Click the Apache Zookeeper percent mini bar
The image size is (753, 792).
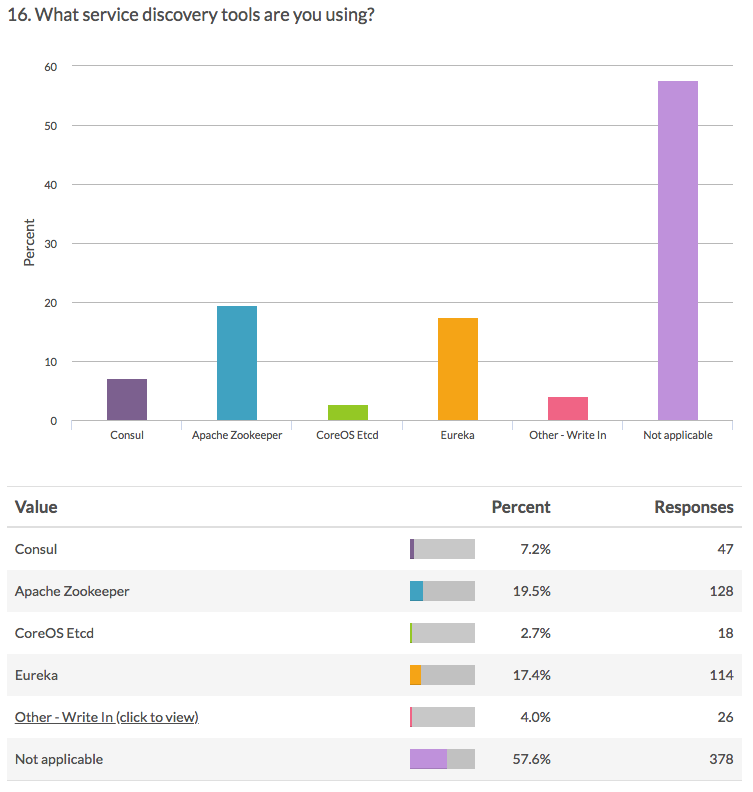(x=442, y=591)
